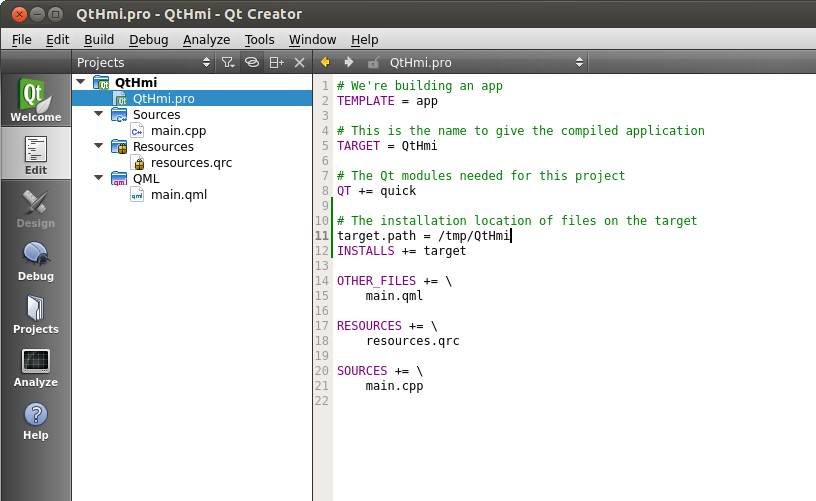Select resources.qrc in the project tree
Viewport: 816px width, 501px height.
(191, 163)
